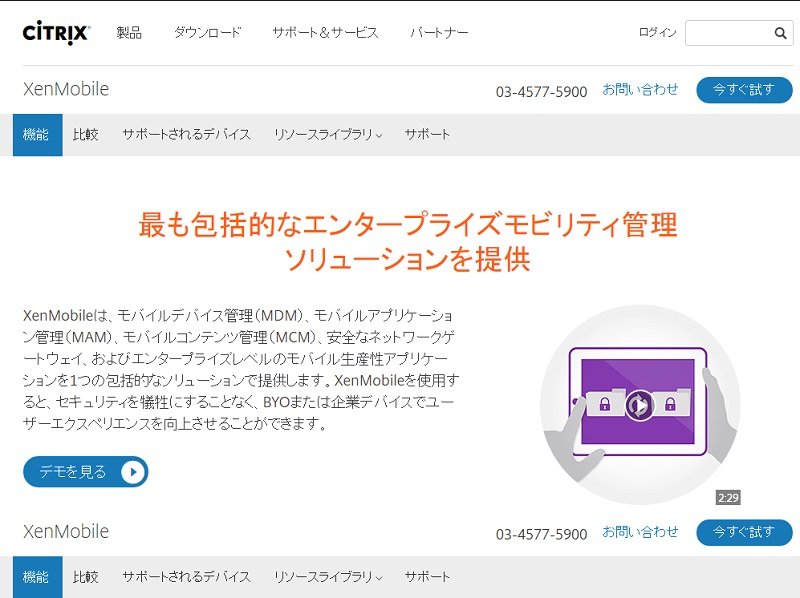
Task: Click top XenMobile title
Action: point(66,89)
